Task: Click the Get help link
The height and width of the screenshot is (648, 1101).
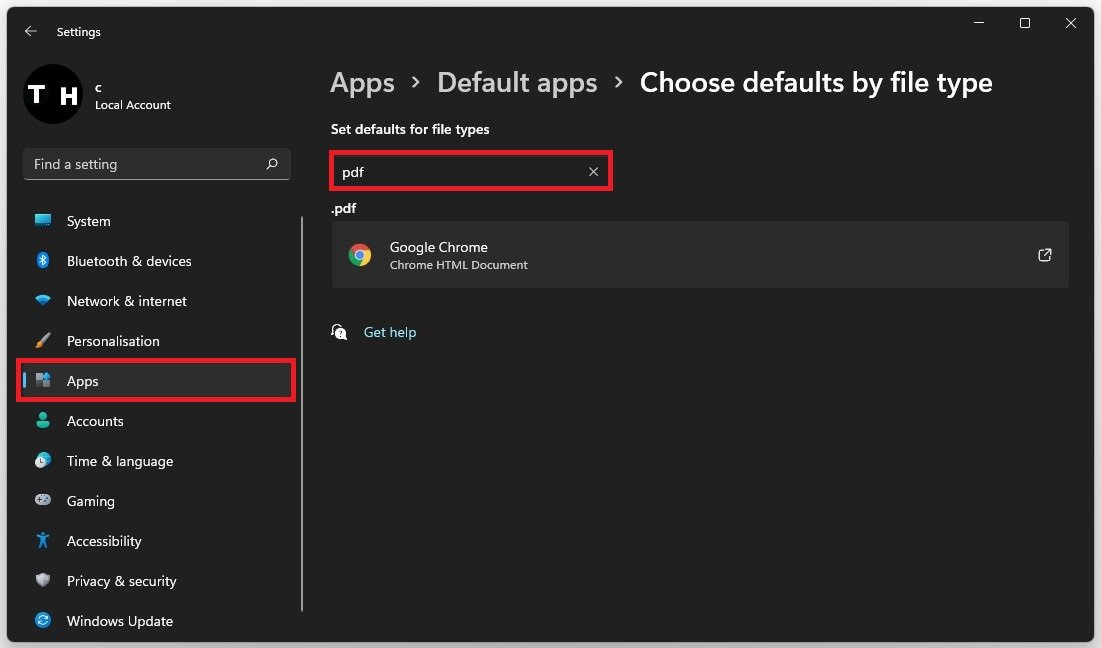Action: tap(389, 332)
